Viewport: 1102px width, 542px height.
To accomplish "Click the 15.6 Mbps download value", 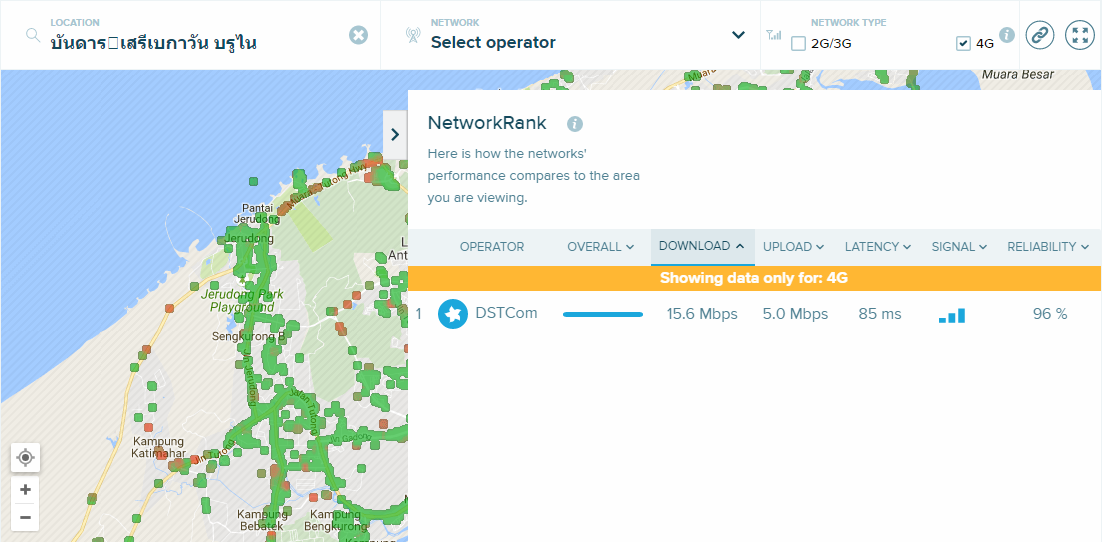I will (x=702, y=314).
